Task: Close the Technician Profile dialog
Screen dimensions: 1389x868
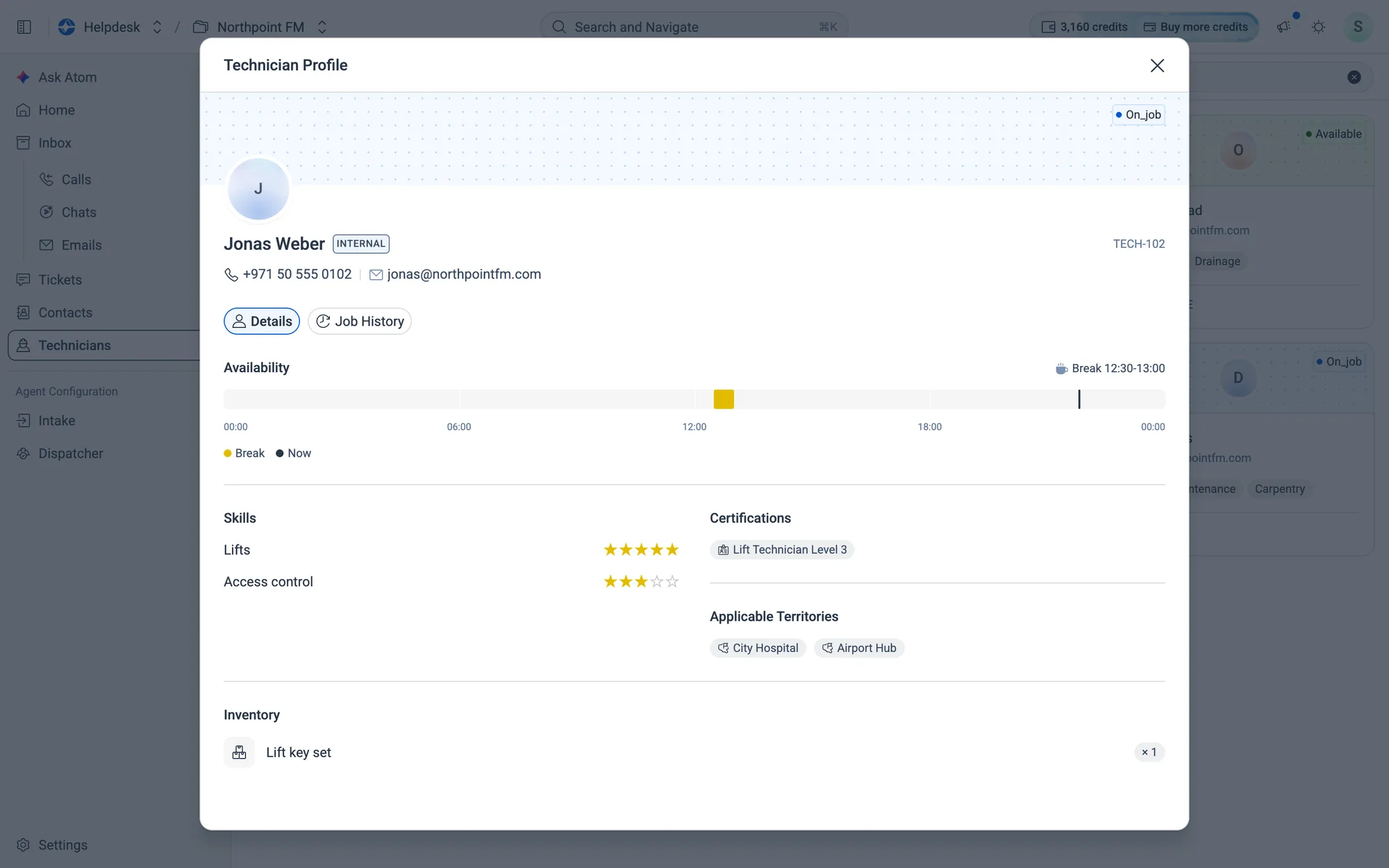Action: coord(1157,65)
